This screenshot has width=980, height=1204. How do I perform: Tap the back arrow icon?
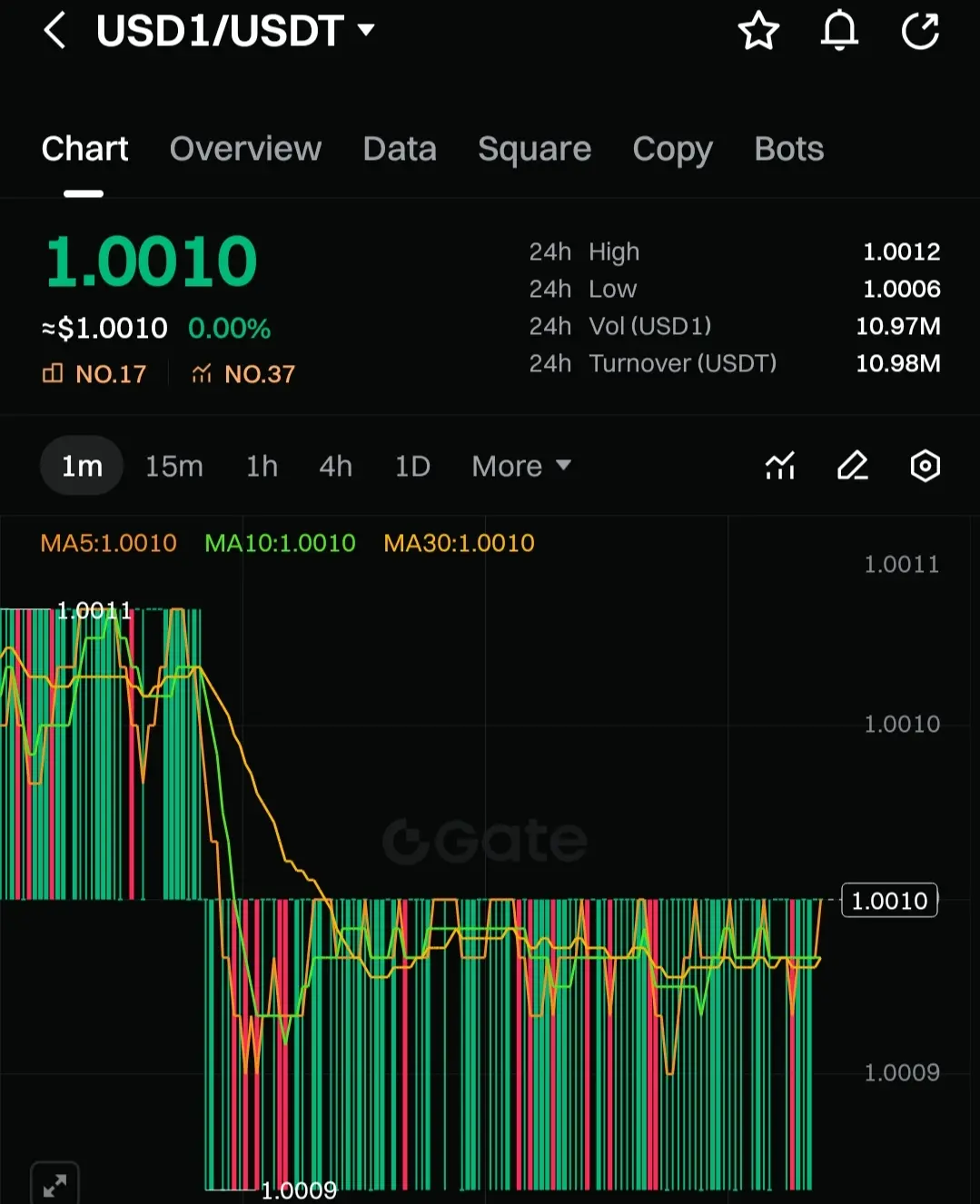pyautogui.click(x=54, y=31)
